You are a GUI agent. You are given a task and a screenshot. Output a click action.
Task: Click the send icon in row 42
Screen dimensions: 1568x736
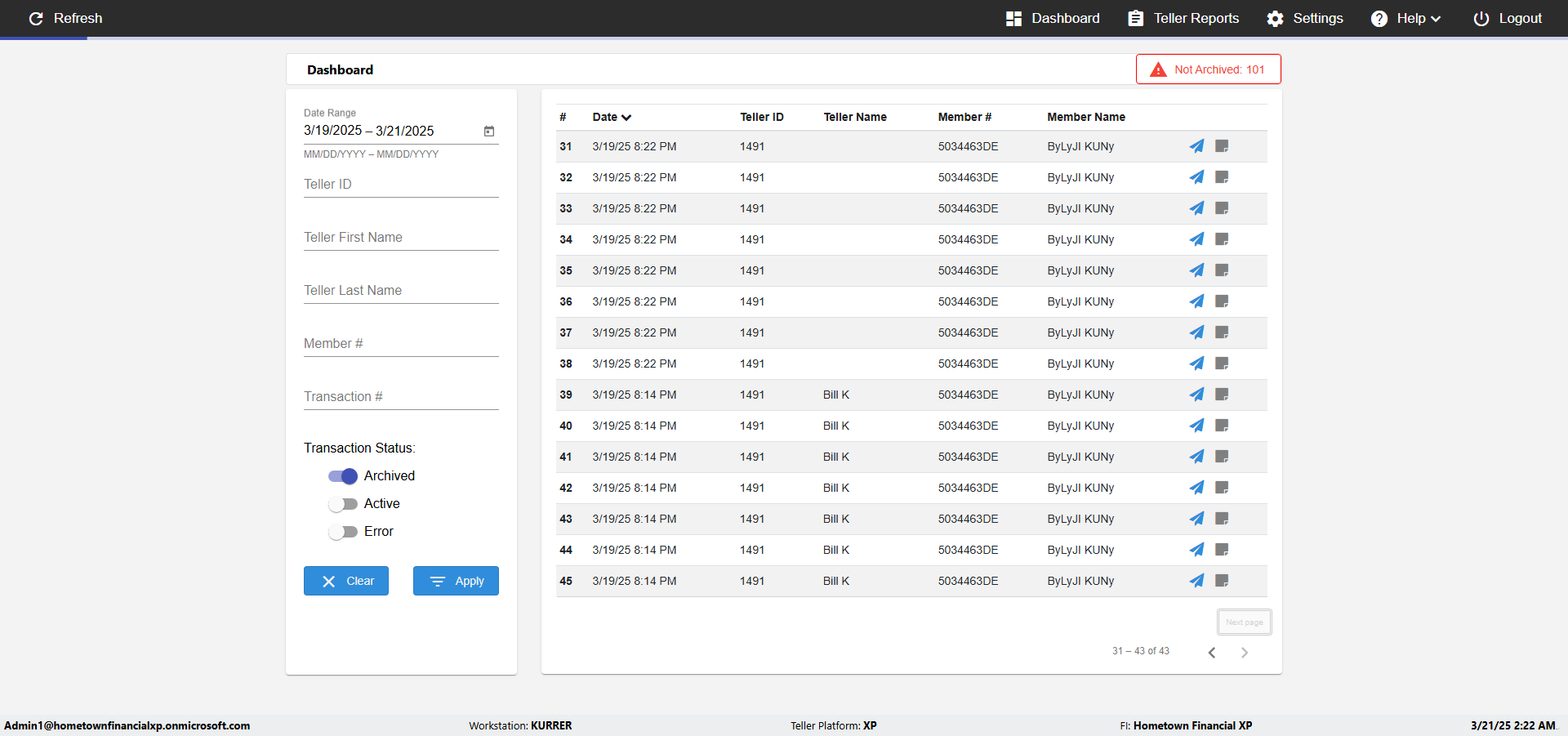(1196, 488)
